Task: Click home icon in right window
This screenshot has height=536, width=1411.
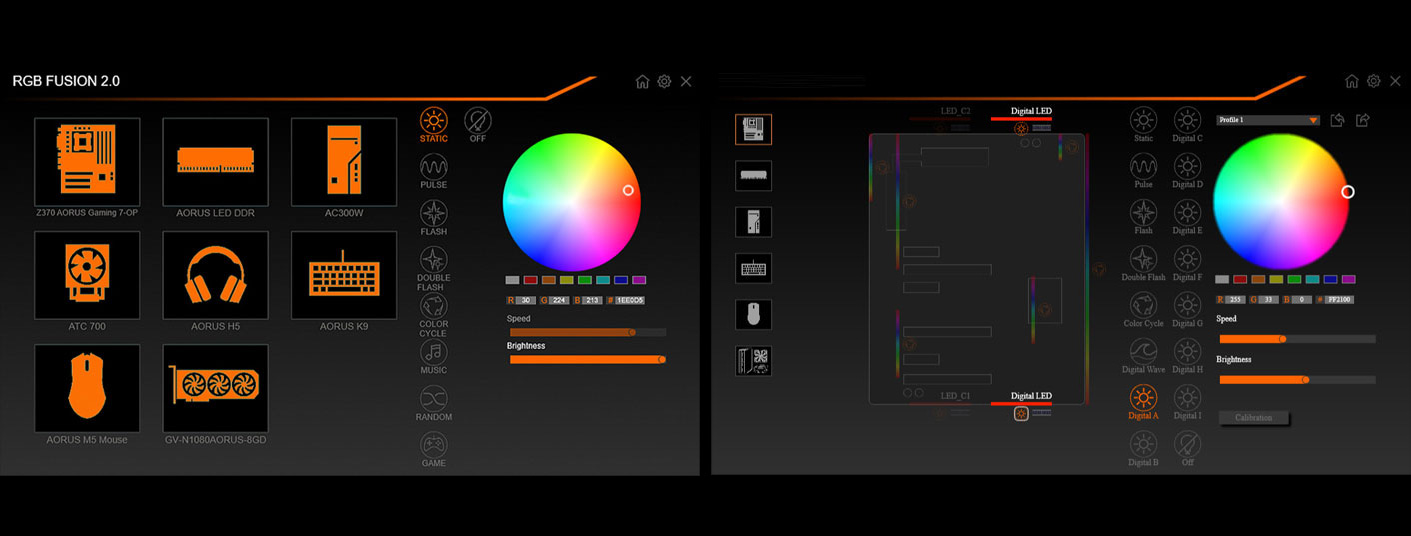Action: click(1352, 81)
